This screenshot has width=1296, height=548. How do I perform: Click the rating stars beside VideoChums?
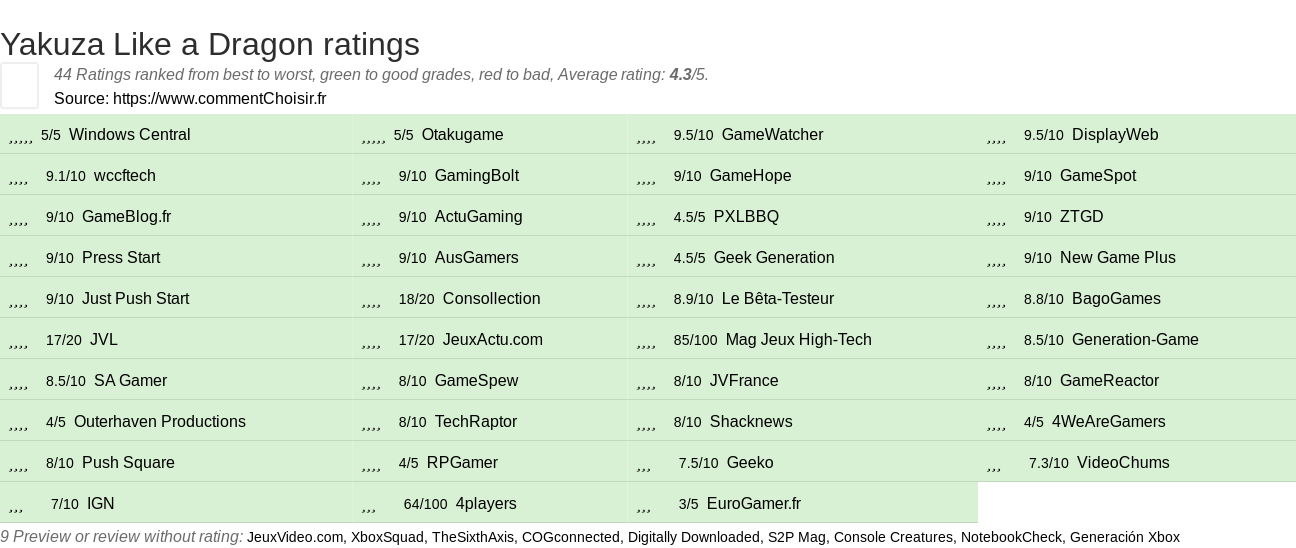tap(994, 463)
